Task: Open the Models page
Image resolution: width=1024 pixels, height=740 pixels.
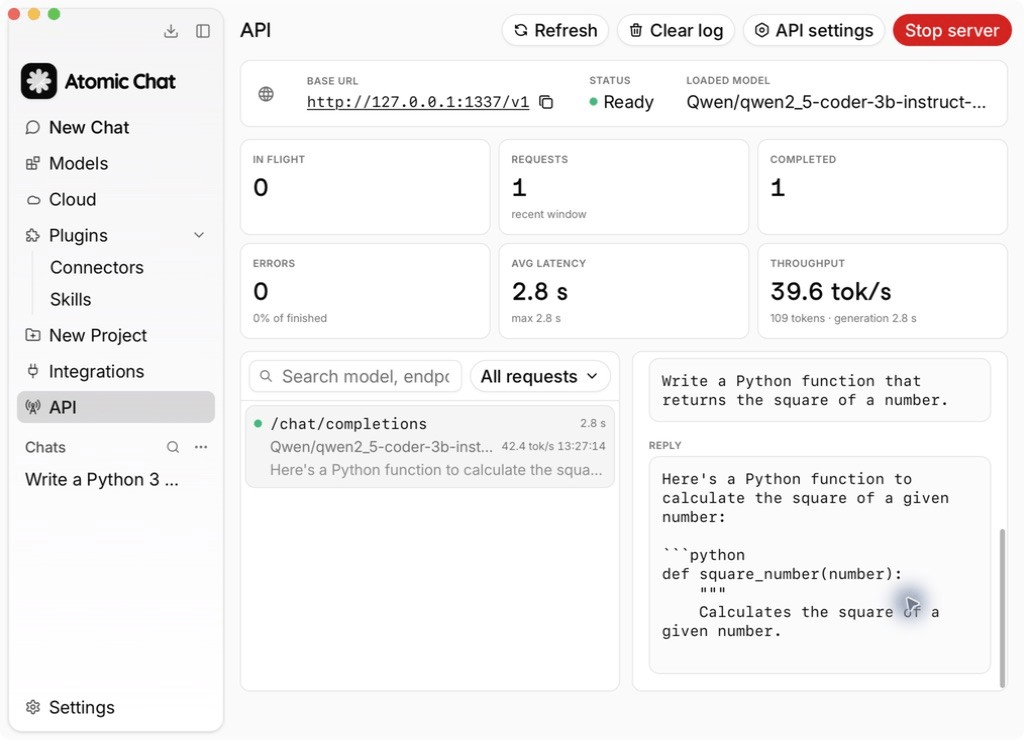Action: [116, 163]
